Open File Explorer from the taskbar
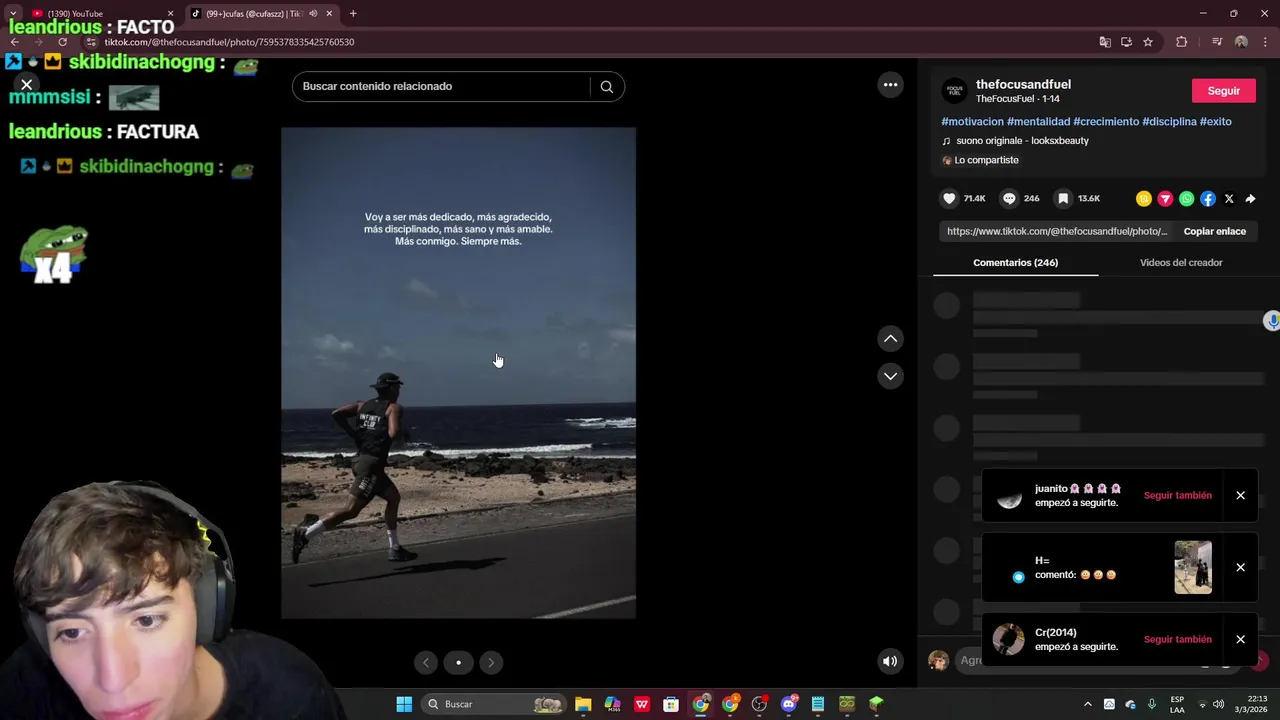This screenshot has width=1280, height=720. [583, 704]
